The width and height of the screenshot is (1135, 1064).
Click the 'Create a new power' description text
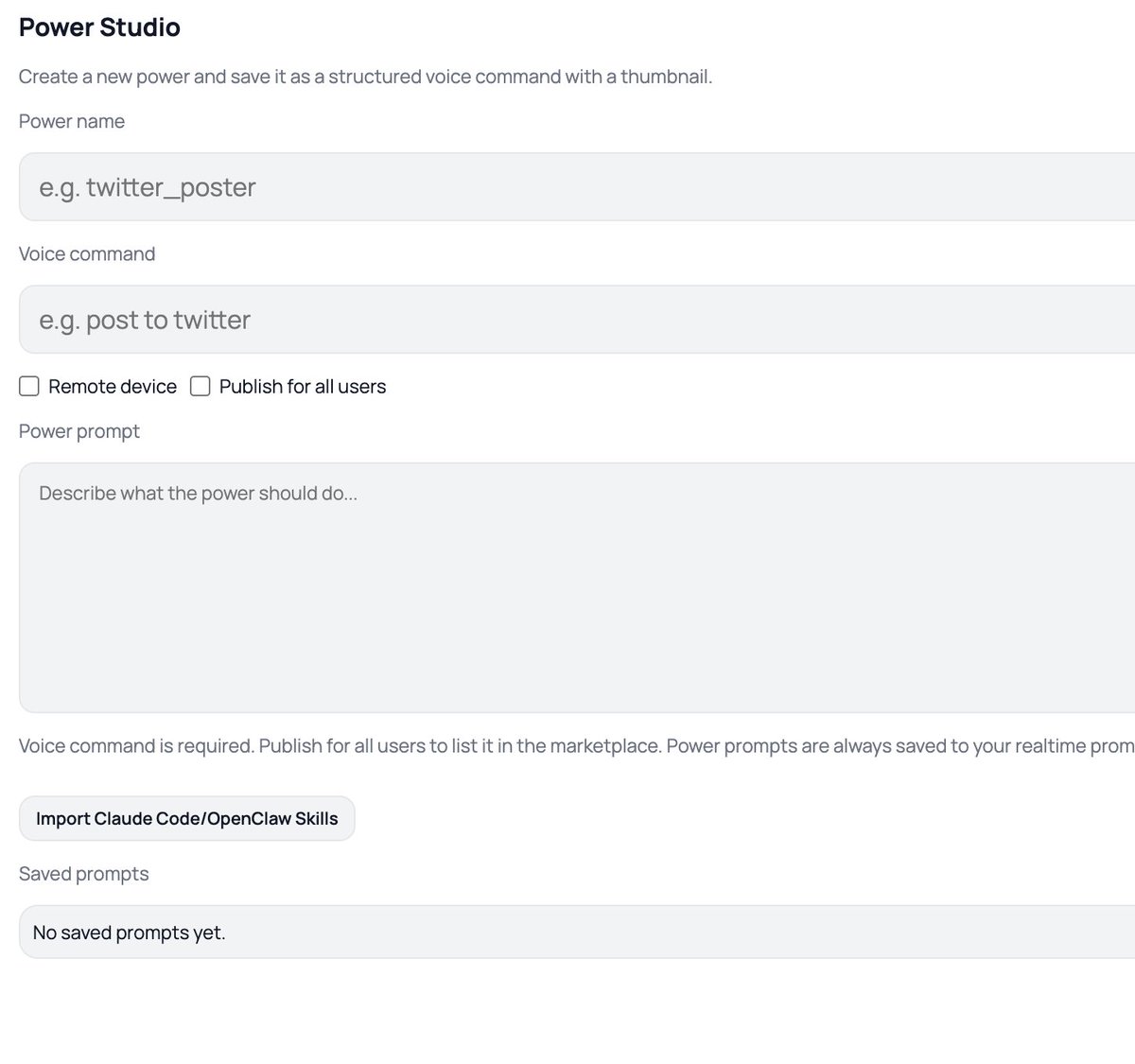tap(365, 77)
